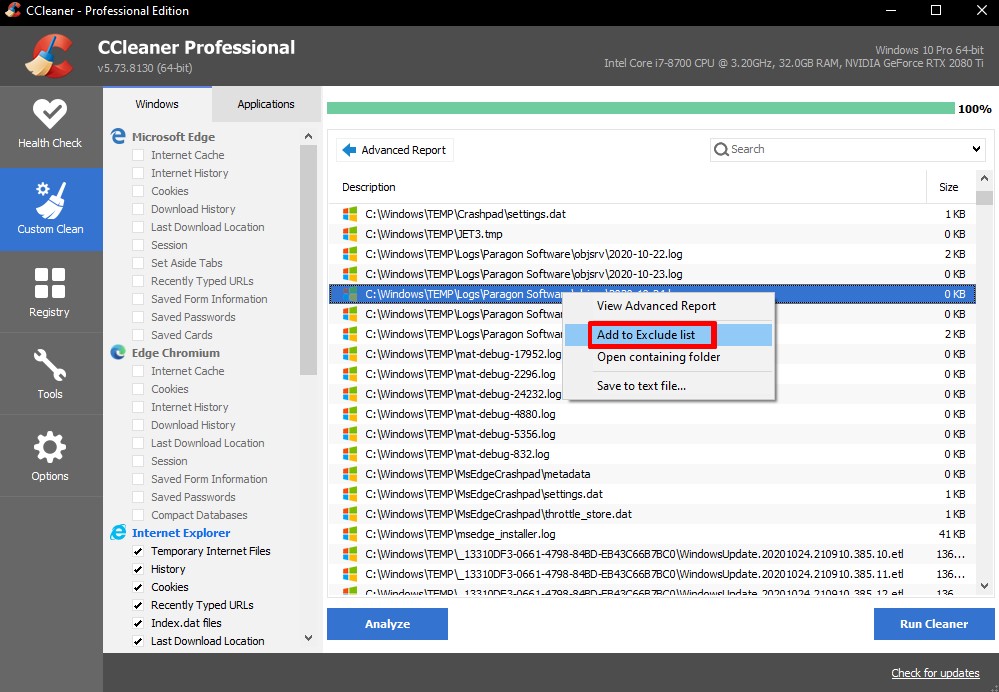Click the Advanced Report back button
The width and height of the screenshot is (999, 692).
coord(394,150)
